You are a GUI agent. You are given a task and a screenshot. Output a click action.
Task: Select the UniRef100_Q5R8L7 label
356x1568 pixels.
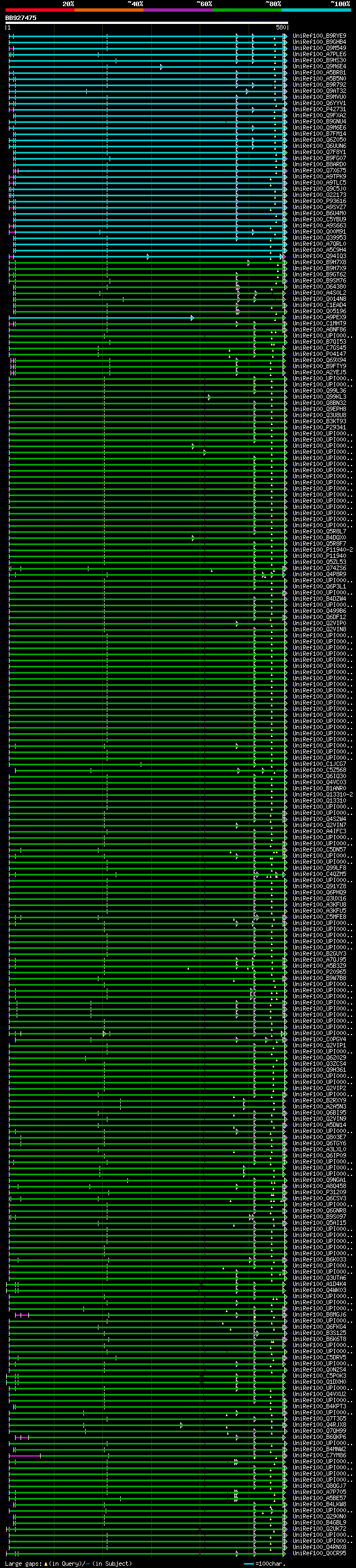coord(319,531)
